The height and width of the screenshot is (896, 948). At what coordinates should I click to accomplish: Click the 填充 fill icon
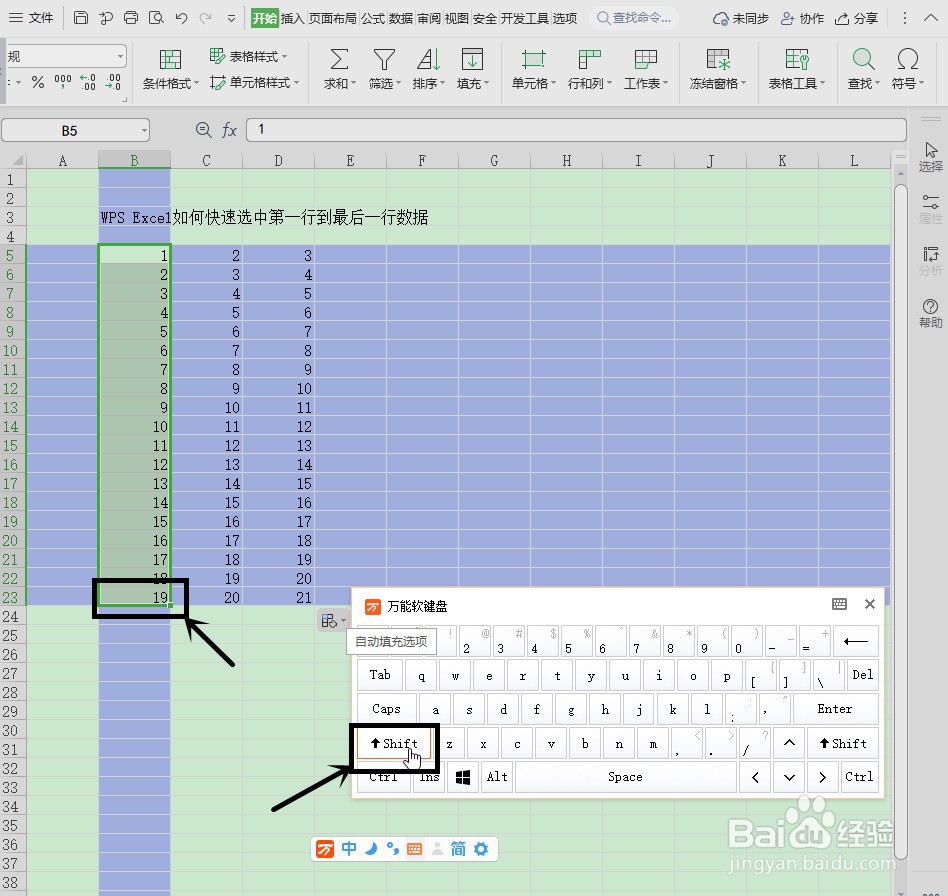(472, 59)
